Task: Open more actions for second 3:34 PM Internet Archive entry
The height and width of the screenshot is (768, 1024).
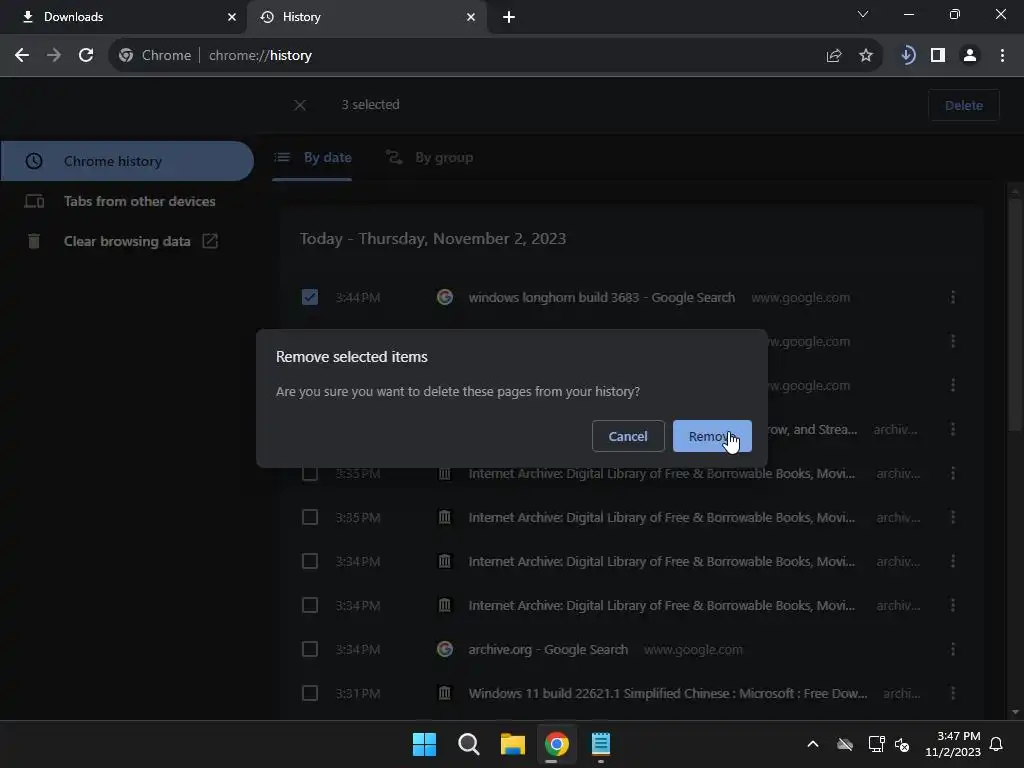Action: tap(953, 605)
